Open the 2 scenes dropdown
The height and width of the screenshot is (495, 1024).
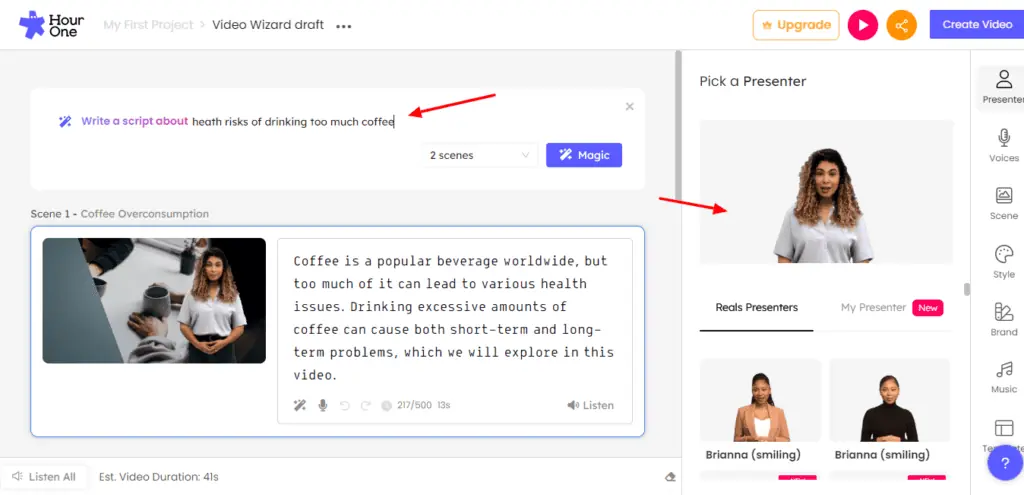pyautogui.click(x=479, y=155)
